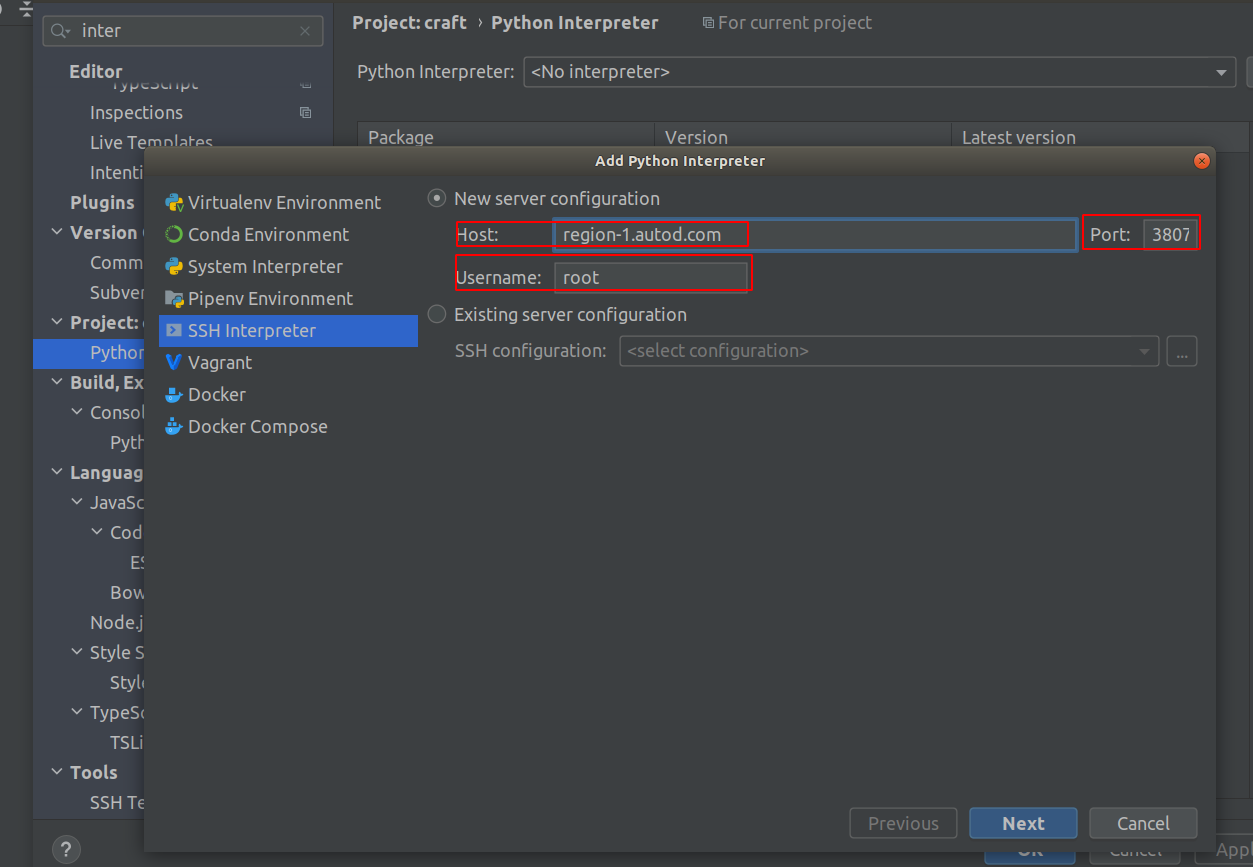1253x867 pixels.
Task: Open the SSH configuration combo box
Action: 888,351
